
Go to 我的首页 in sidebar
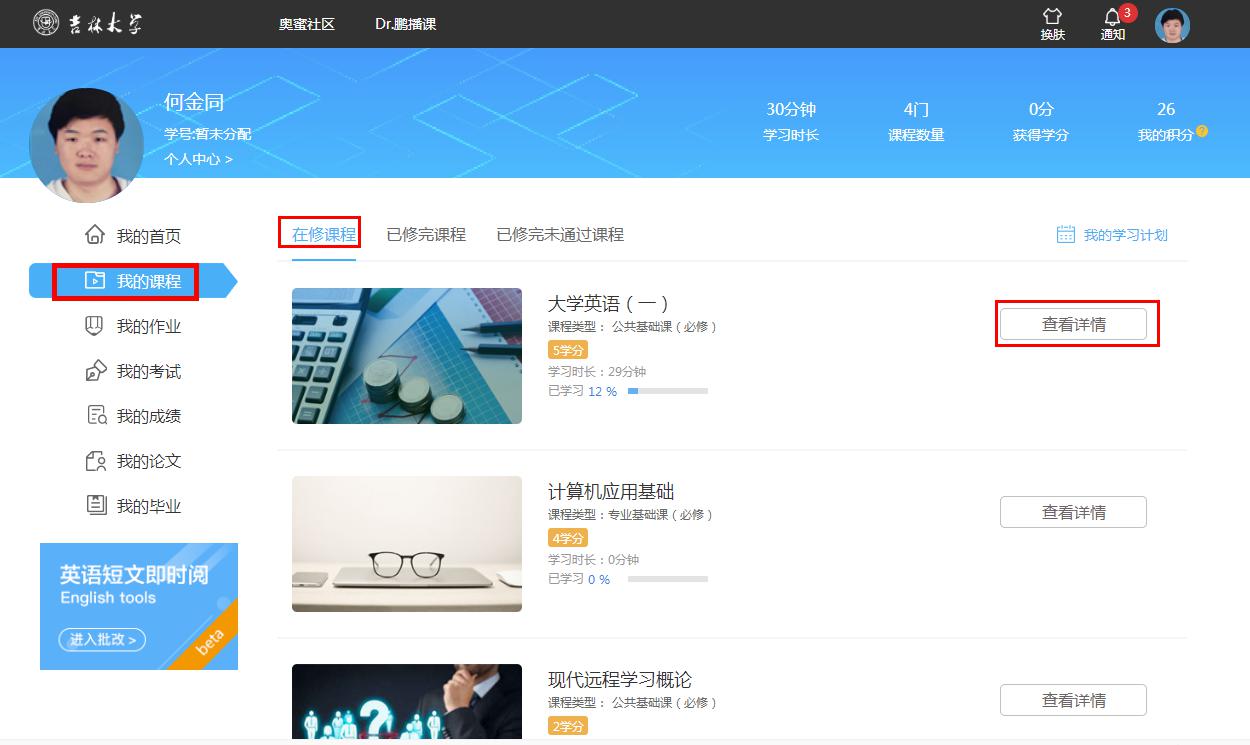click(149, 236)
